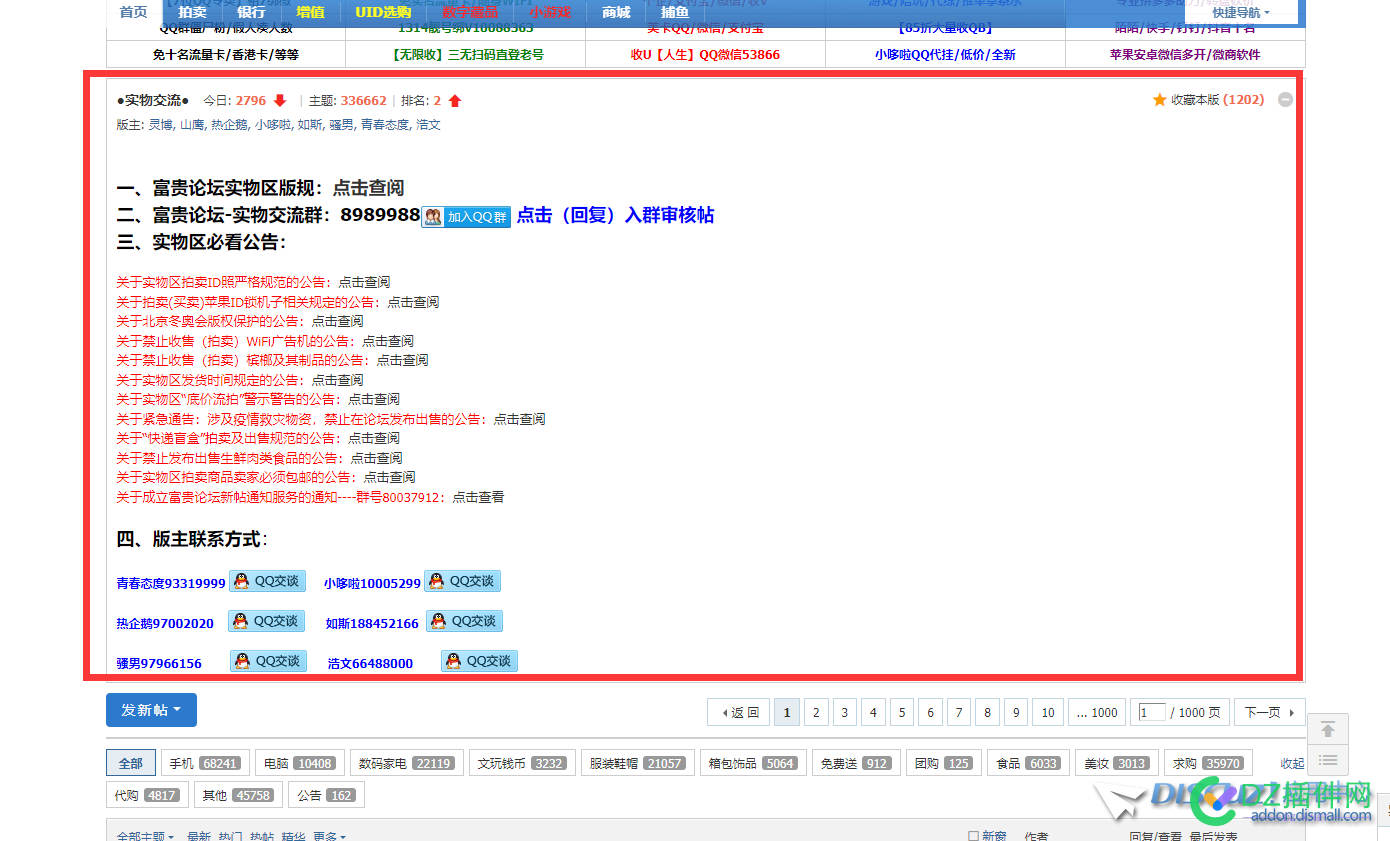Select the 电脑 category tab
Image resolution: width=1390 pixels, height=841 pixels.
point(300,763)
